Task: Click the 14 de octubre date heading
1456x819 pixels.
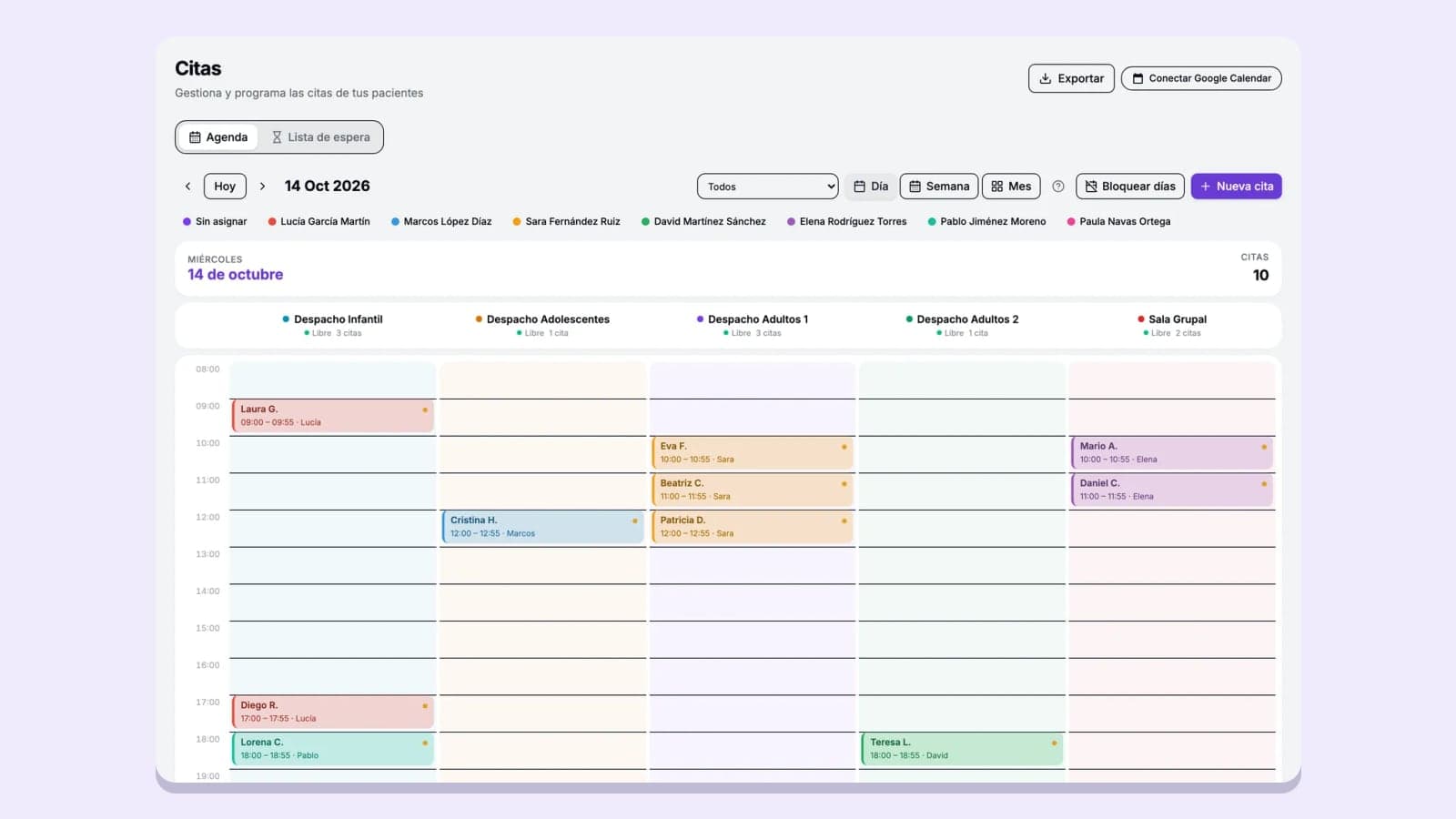Action: [235, 275]
